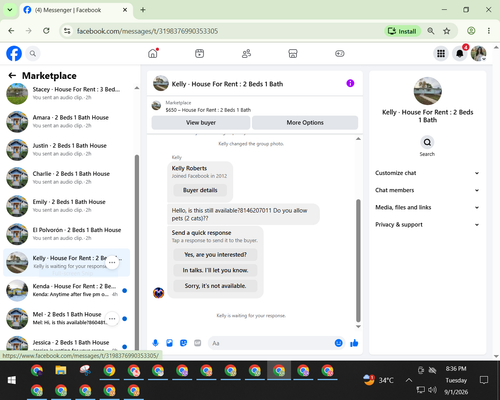Open the browser profile icon
Image resolution: width=500 pixels, height=400 pixels.
point(471,31)
